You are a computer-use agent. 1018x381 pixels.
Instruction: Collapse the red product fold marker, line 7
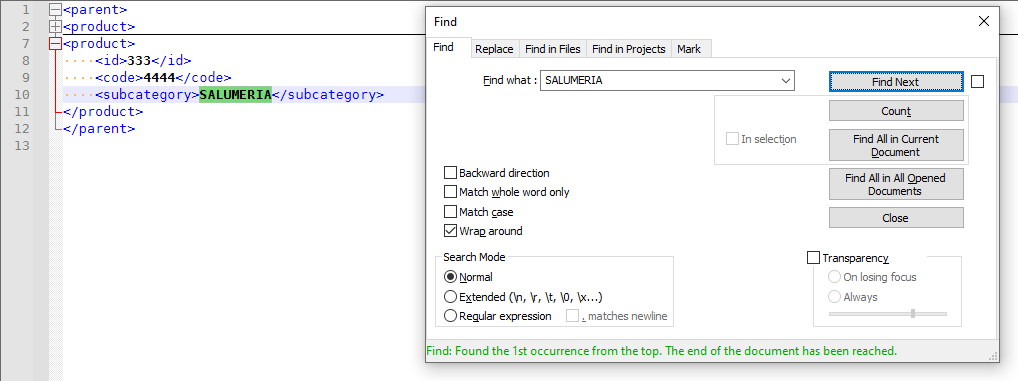pyautogui.click(x=55, y=43)
